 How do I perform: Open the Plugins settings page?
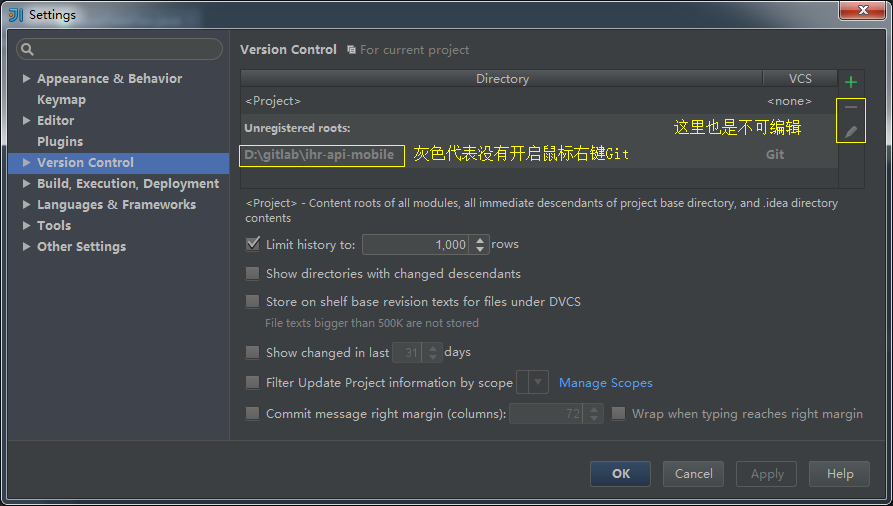point(60,141)
